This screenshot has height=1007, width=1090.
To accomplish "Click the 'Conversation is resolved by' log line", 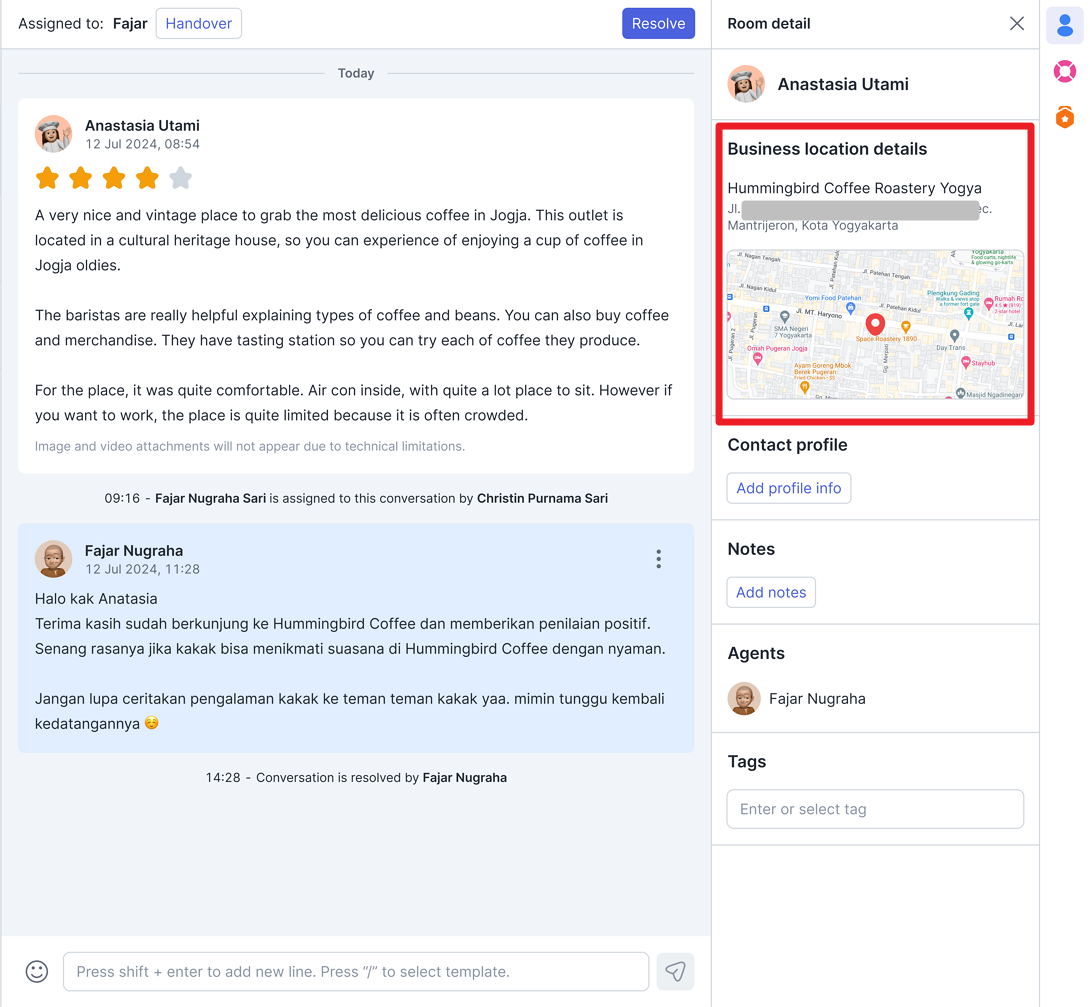I will [356, 778].
